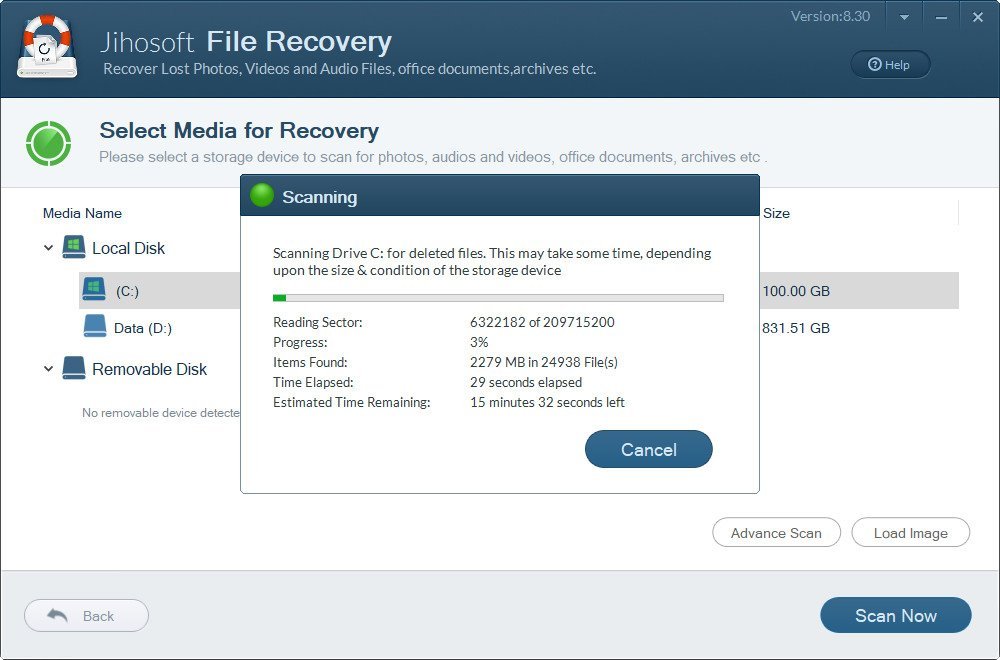Click the Media Name column header
Image resolution: width=1000 pixels, height=660 pixels.
[x=82, y=214]
